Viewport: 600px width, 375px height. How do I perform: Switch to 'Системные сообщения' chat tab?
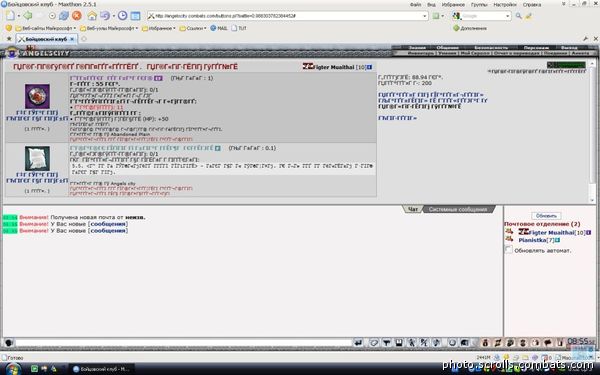pos(458,209)
